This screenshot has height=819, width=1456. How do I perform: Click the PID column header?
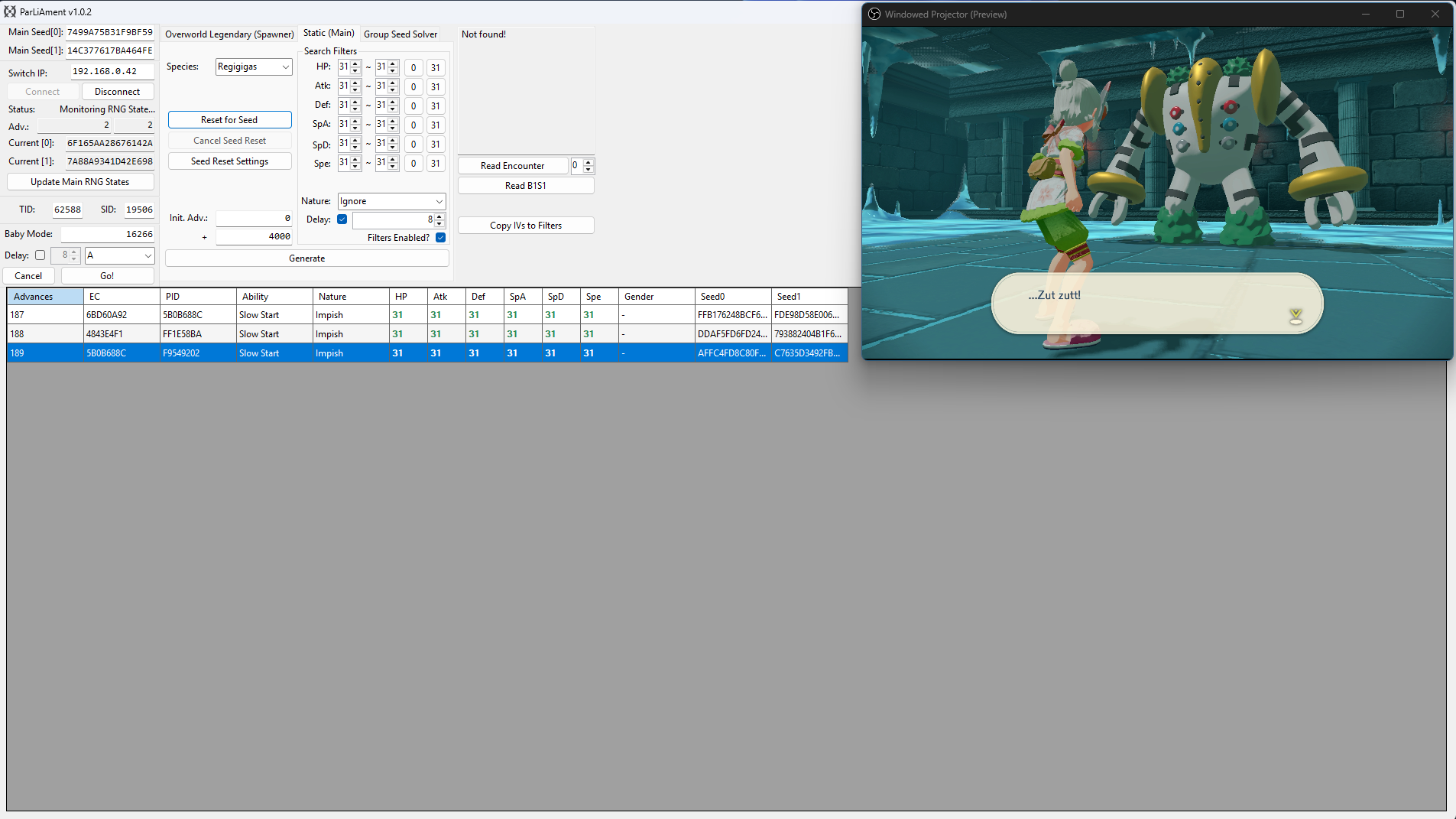pos(198,297)
